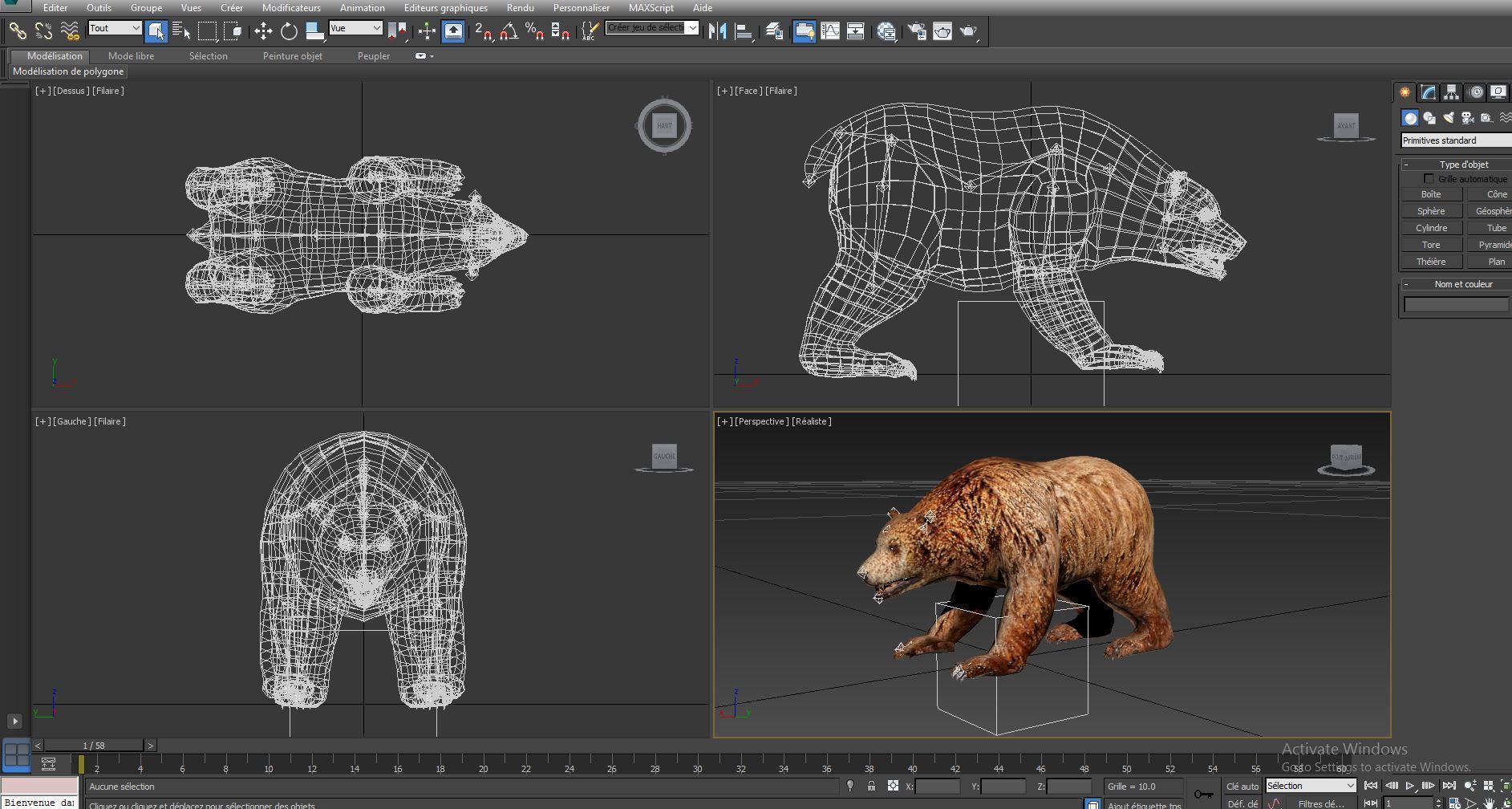Image resolution: width=1512 pixels, height=809 pixels.
Task: Click the Tore primitive button
Action: click(1431, 245)
